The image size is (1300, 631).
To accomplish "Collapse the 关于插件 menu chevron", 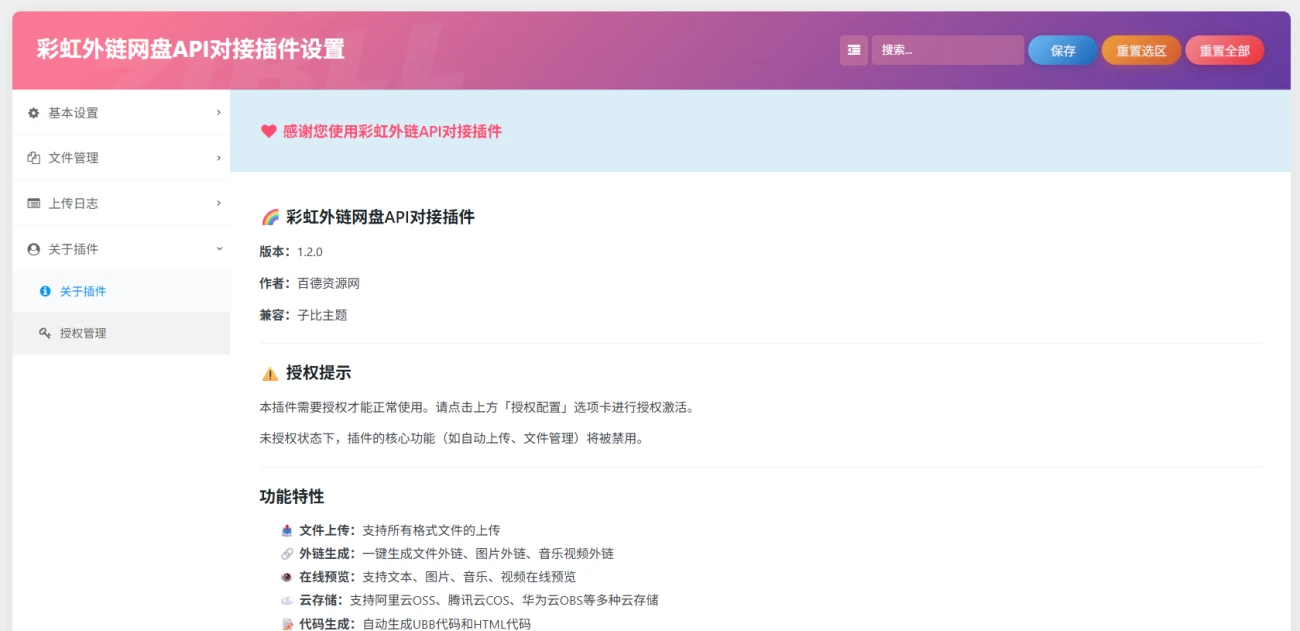I will pyautogui.click(x=218, y=249).
